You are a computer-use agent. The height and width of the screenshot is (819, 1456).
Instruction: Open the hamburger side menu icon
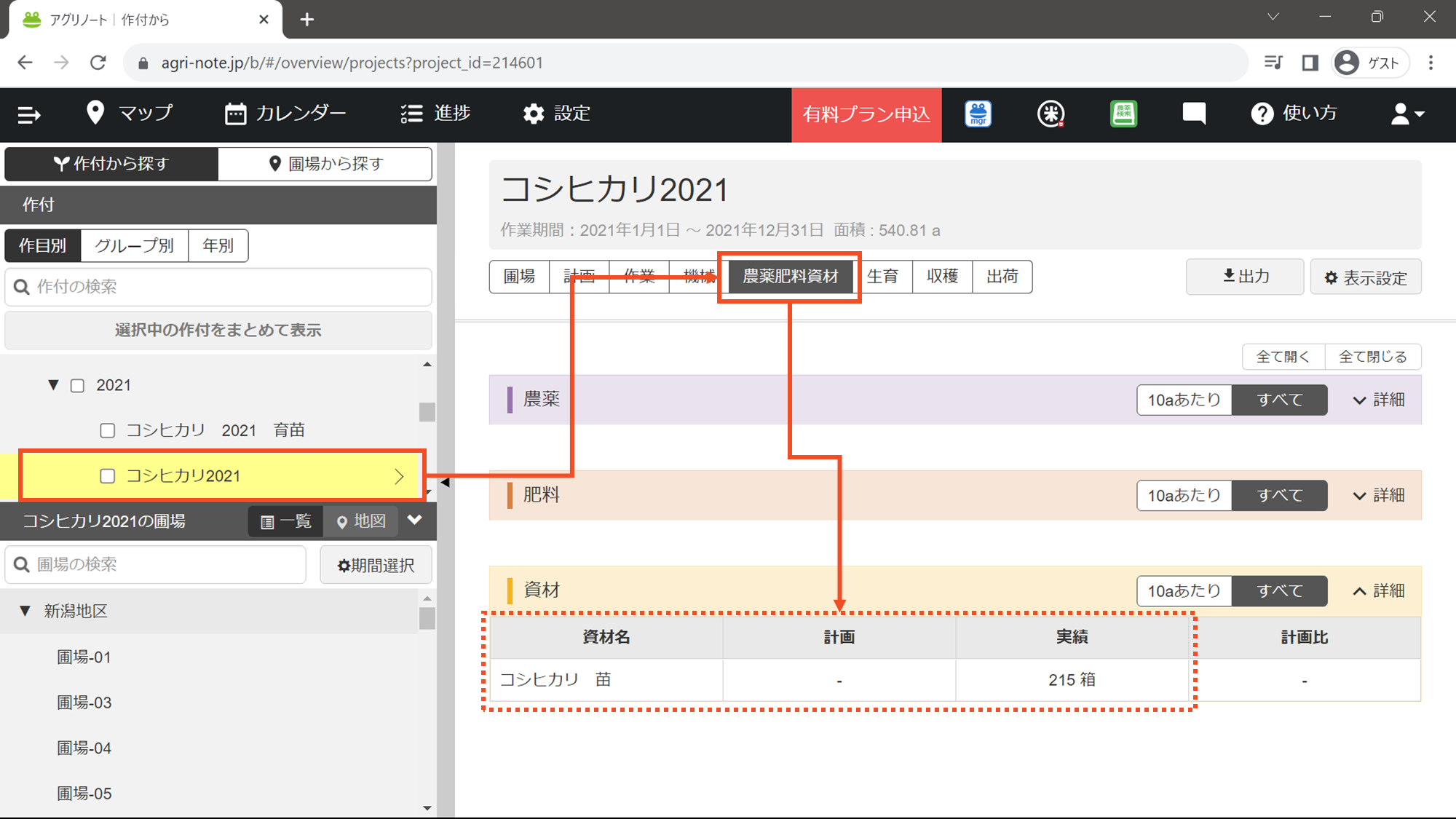pos(29,114)
